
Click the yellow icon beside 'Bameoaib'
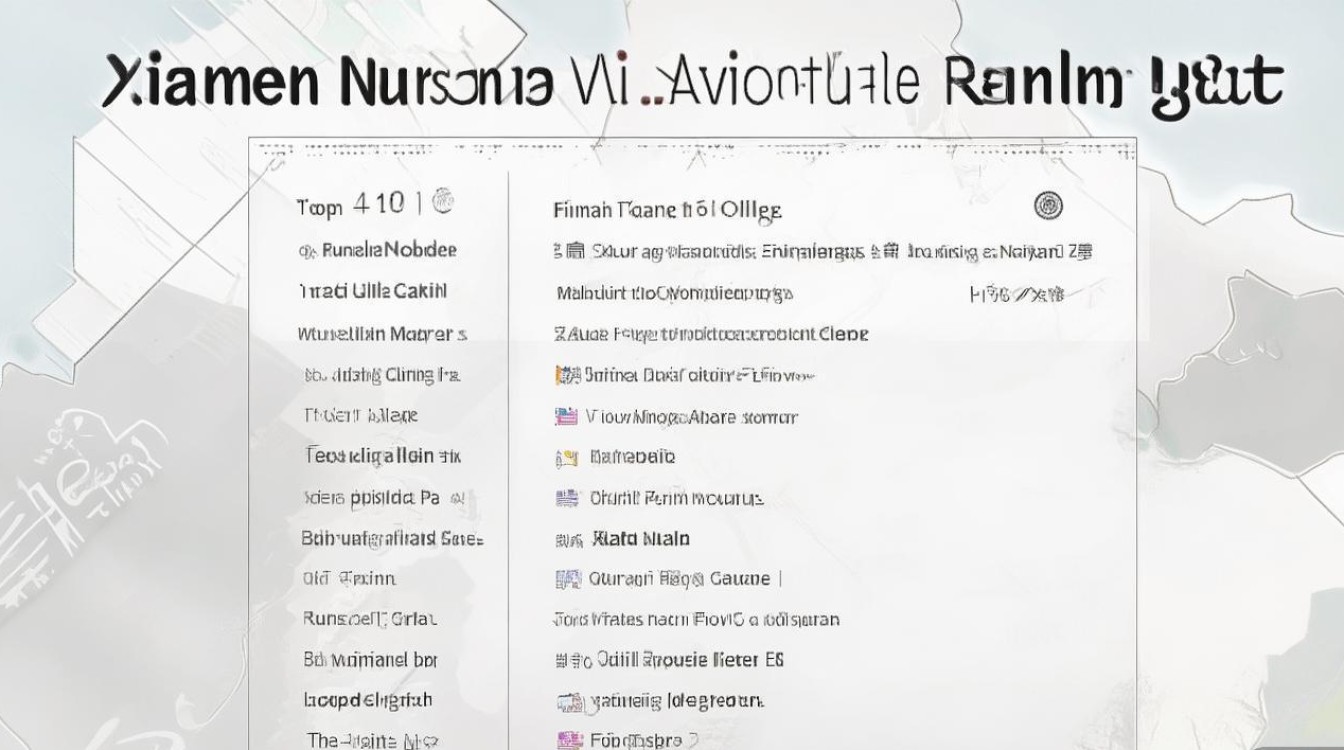(x=567, y=458)
